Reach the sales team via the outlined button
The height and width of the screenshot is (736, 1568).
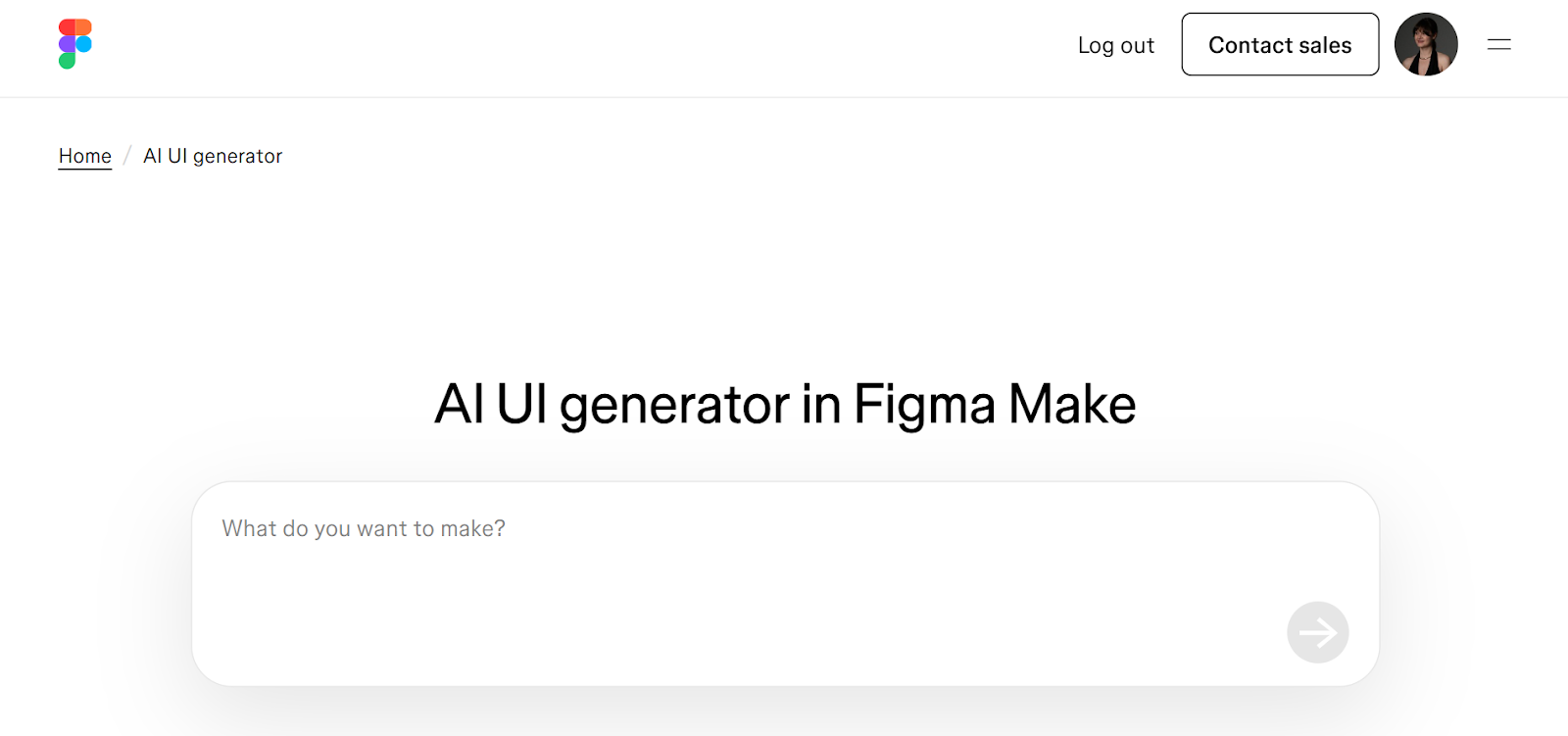1279,44
